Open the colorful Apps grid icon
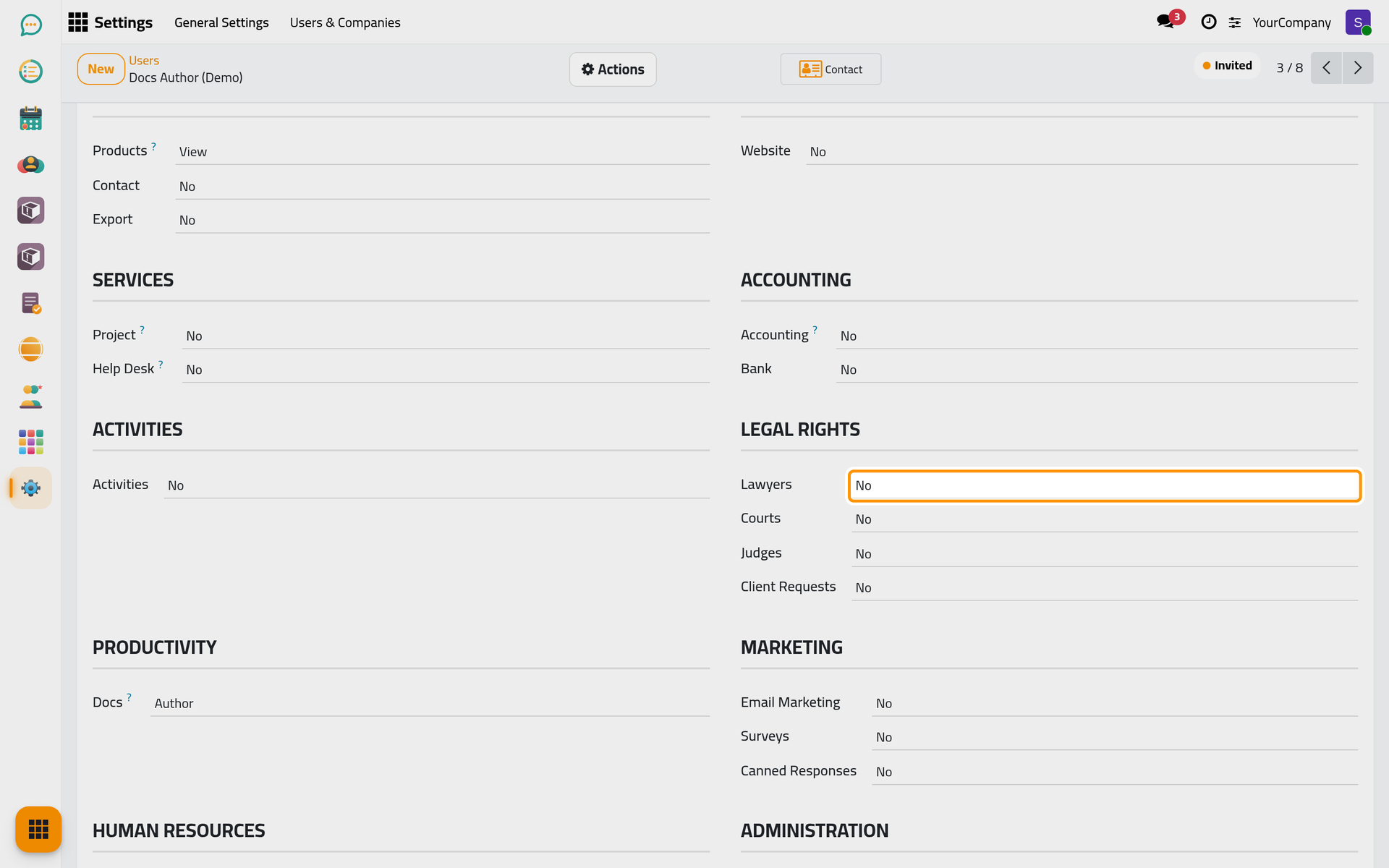The height and width of the screenshot is (868, 1389). point(30,442)
